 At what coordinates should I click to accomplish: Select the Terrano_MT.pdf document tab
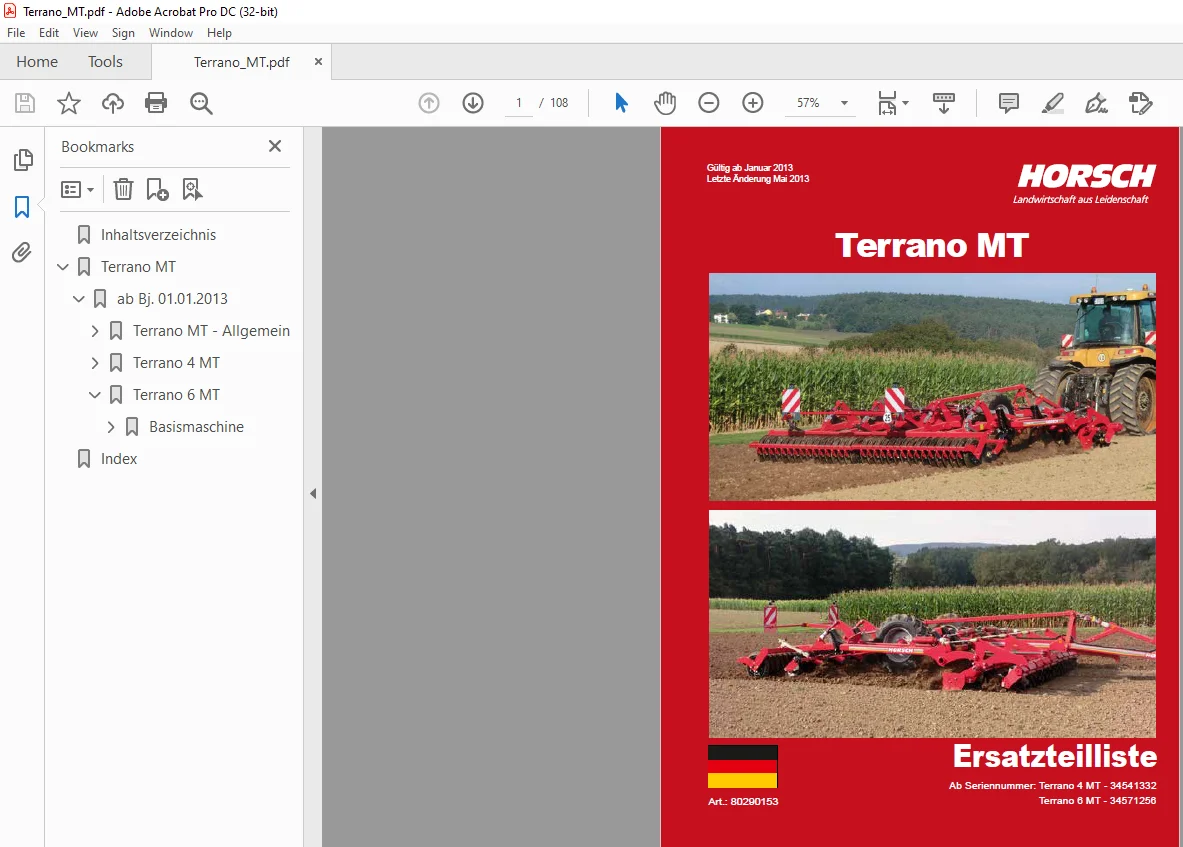coord(241,62)
